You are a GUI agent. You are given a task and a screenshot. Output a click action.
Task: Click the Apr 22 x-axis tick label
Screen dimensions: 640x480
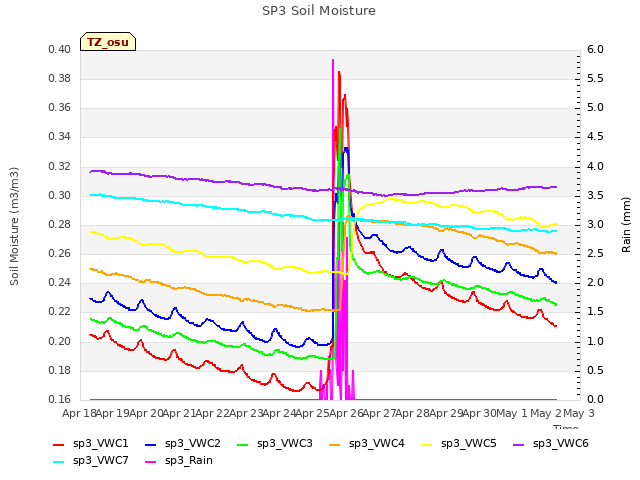[x=212, y=413]
